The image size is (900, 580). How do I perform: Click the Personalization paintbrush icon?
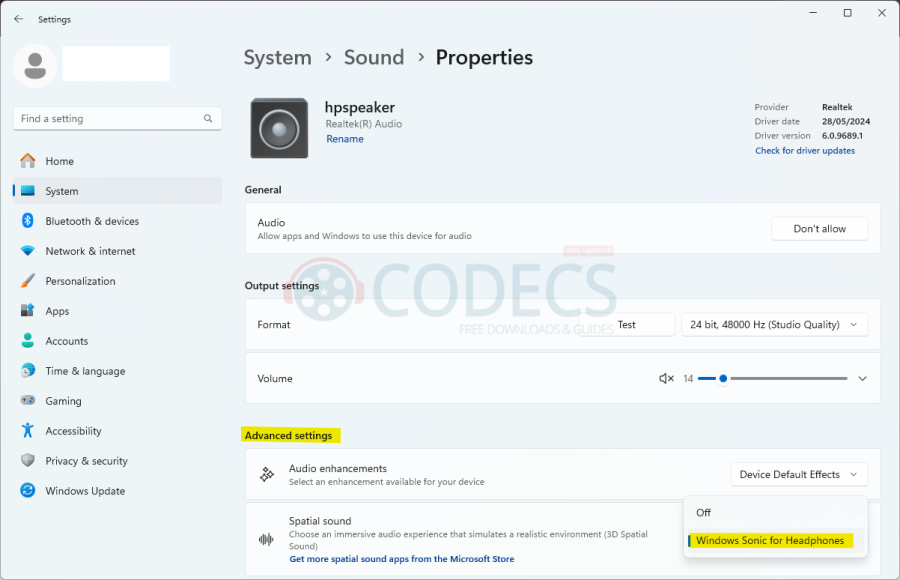click(28, 281)
